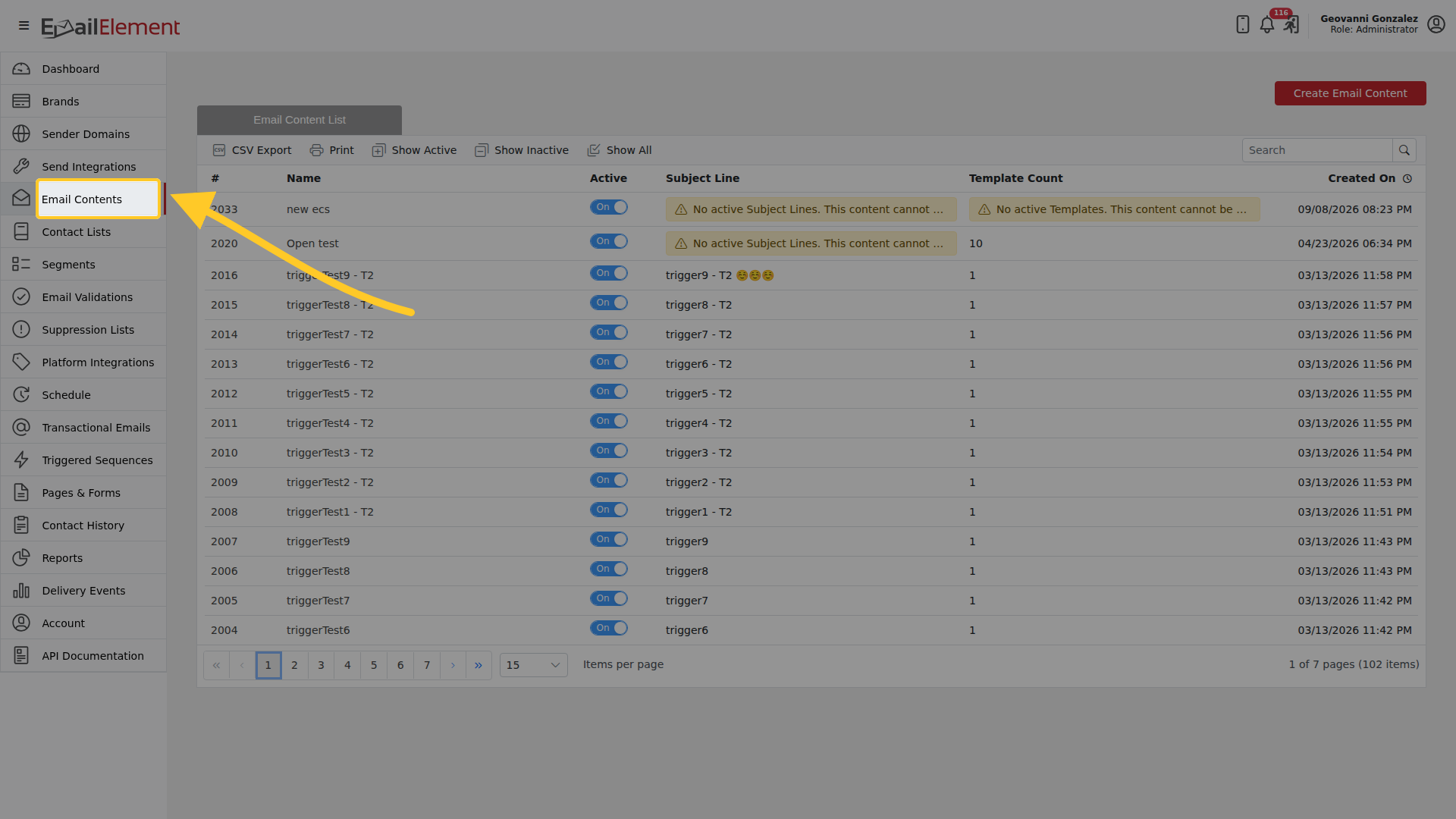Go to page 7 in pagination
Image resolution: width=1456 pixels, height=819 pixels.
427,666
